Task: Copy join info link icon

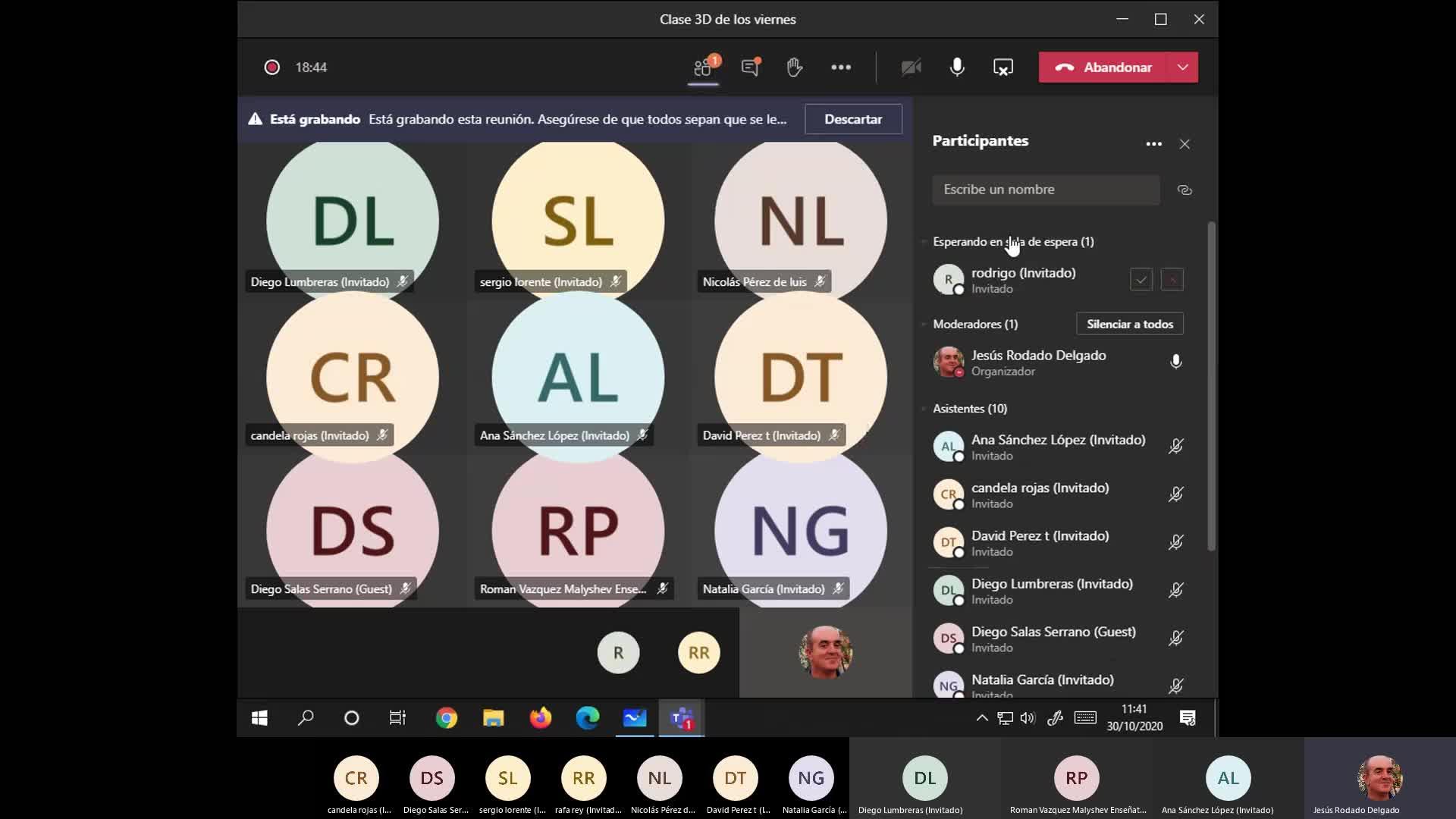Action: tap(1184, 190)
